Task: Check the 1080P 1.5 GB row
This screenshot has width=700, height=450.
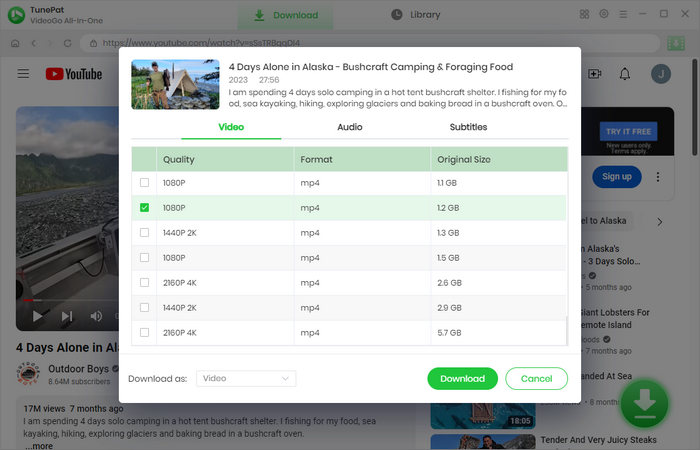Action: pyautogui.click(x=144, y=258)
